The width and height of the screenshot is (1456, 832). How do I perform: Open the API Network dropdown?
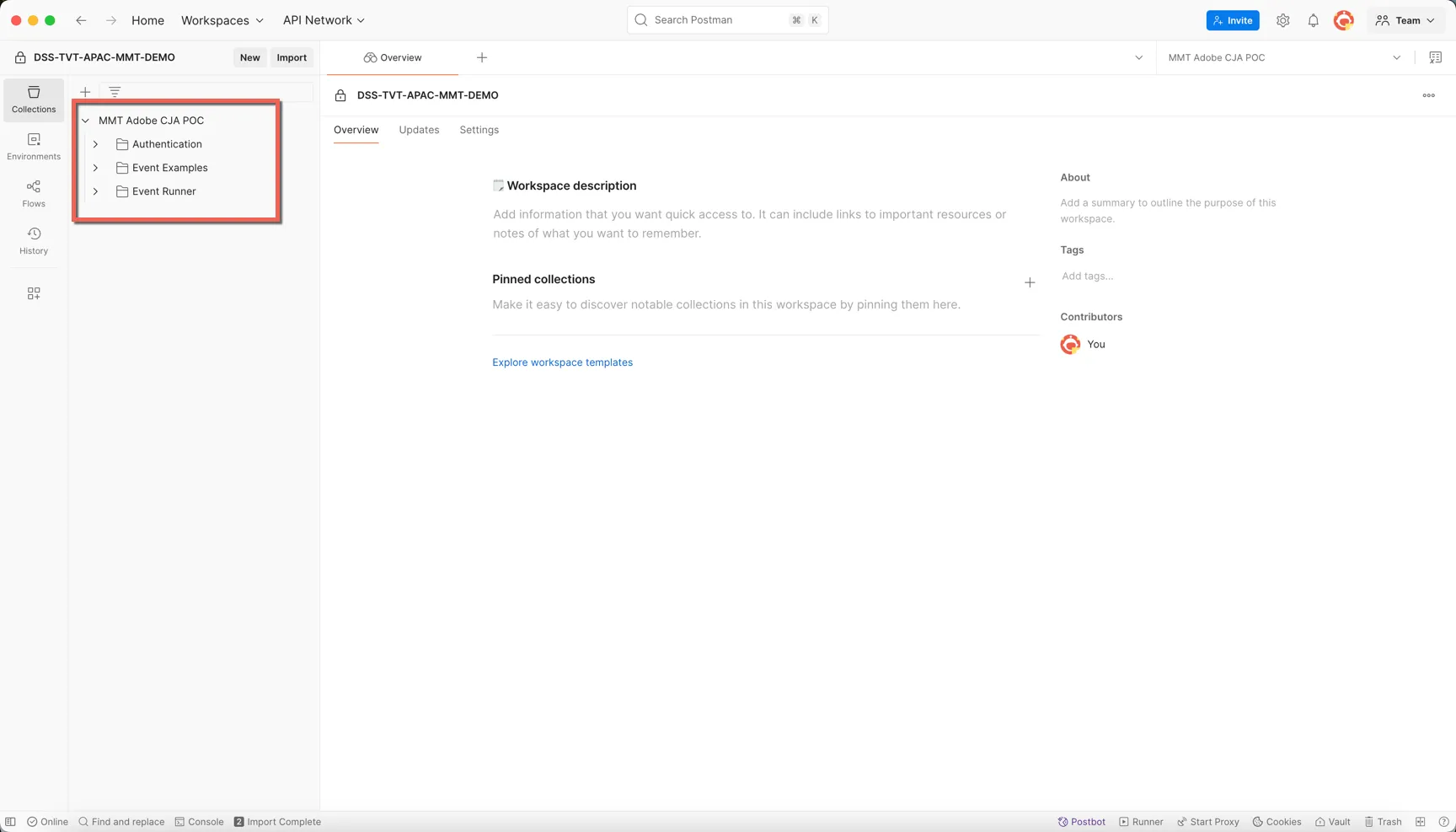click(324, 20)
